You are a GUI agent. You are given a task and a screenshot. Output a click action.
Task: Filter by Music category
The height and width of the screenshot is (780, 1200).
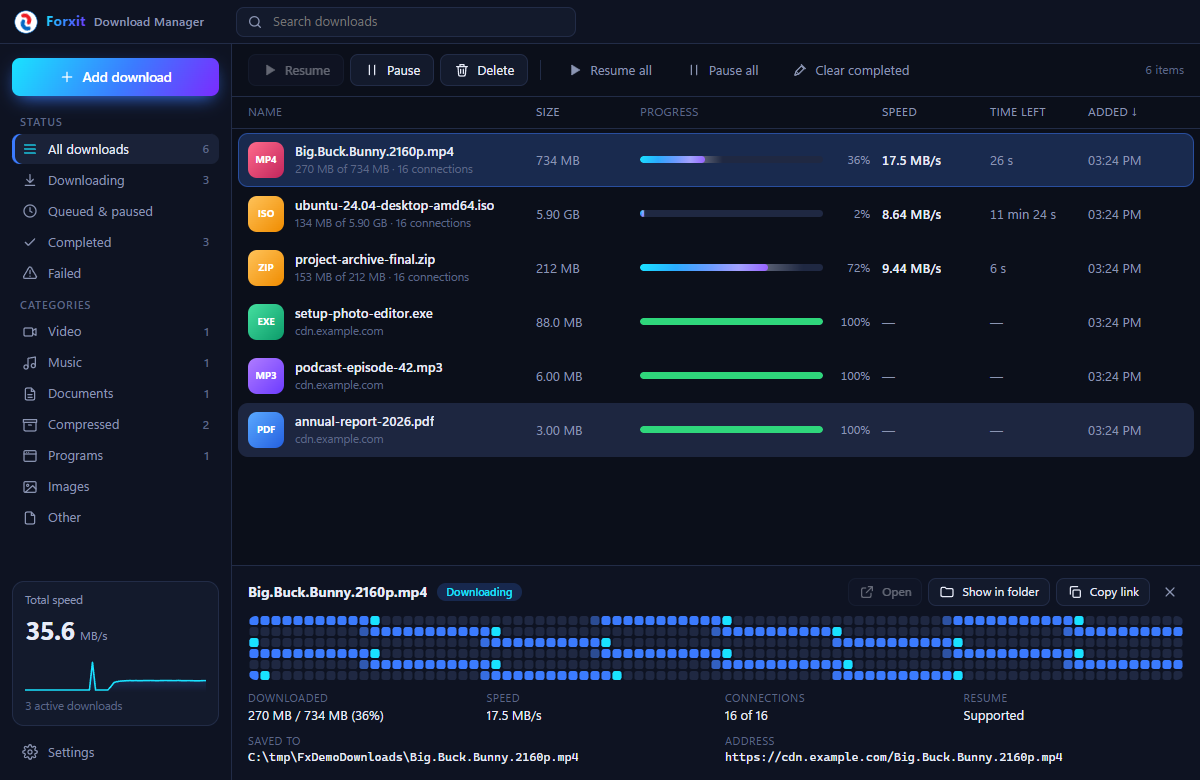(x=115, y=362)
